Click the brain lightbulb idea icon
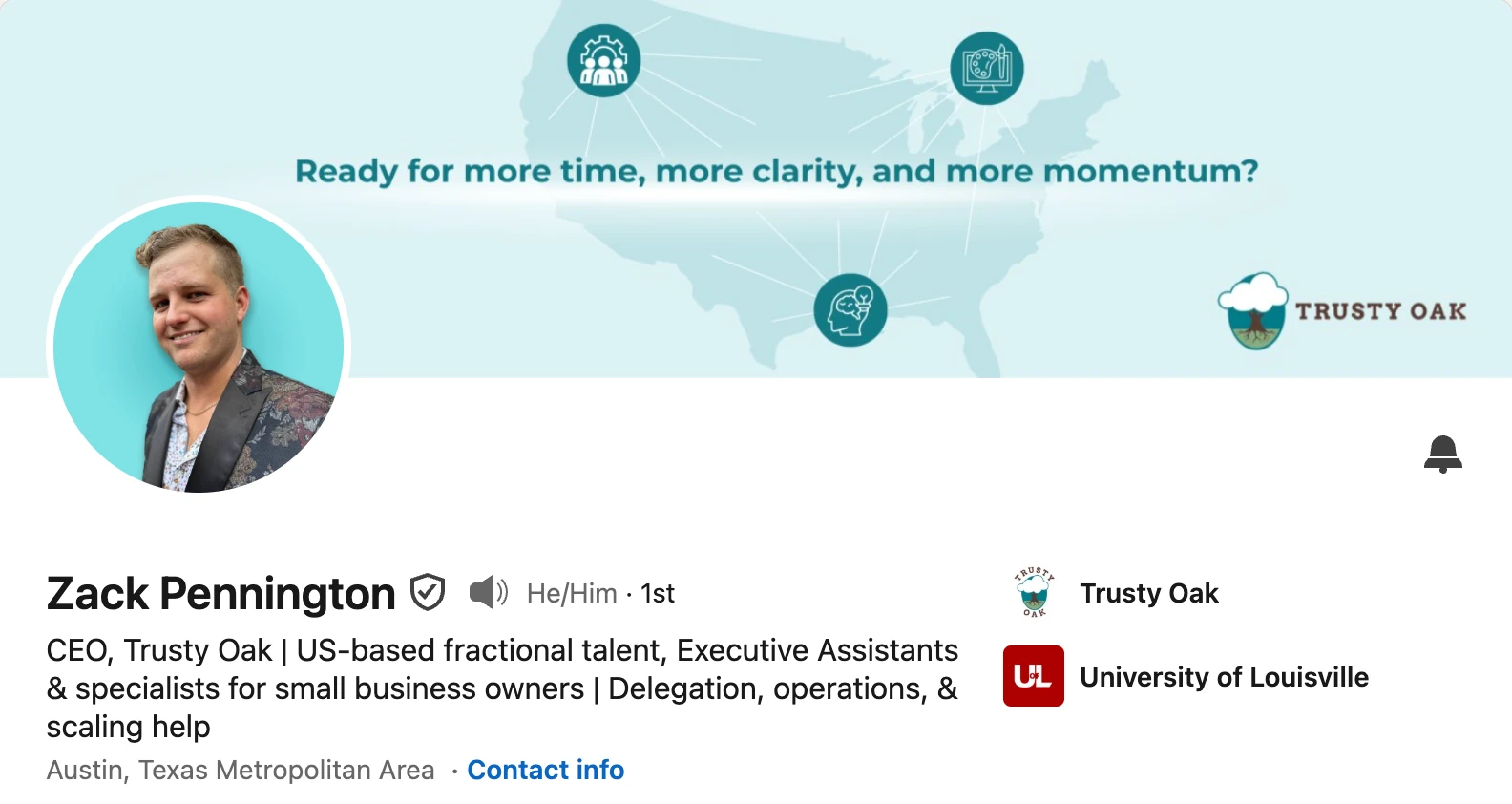This screenshot has height=804, width=1512. [850, 309]
